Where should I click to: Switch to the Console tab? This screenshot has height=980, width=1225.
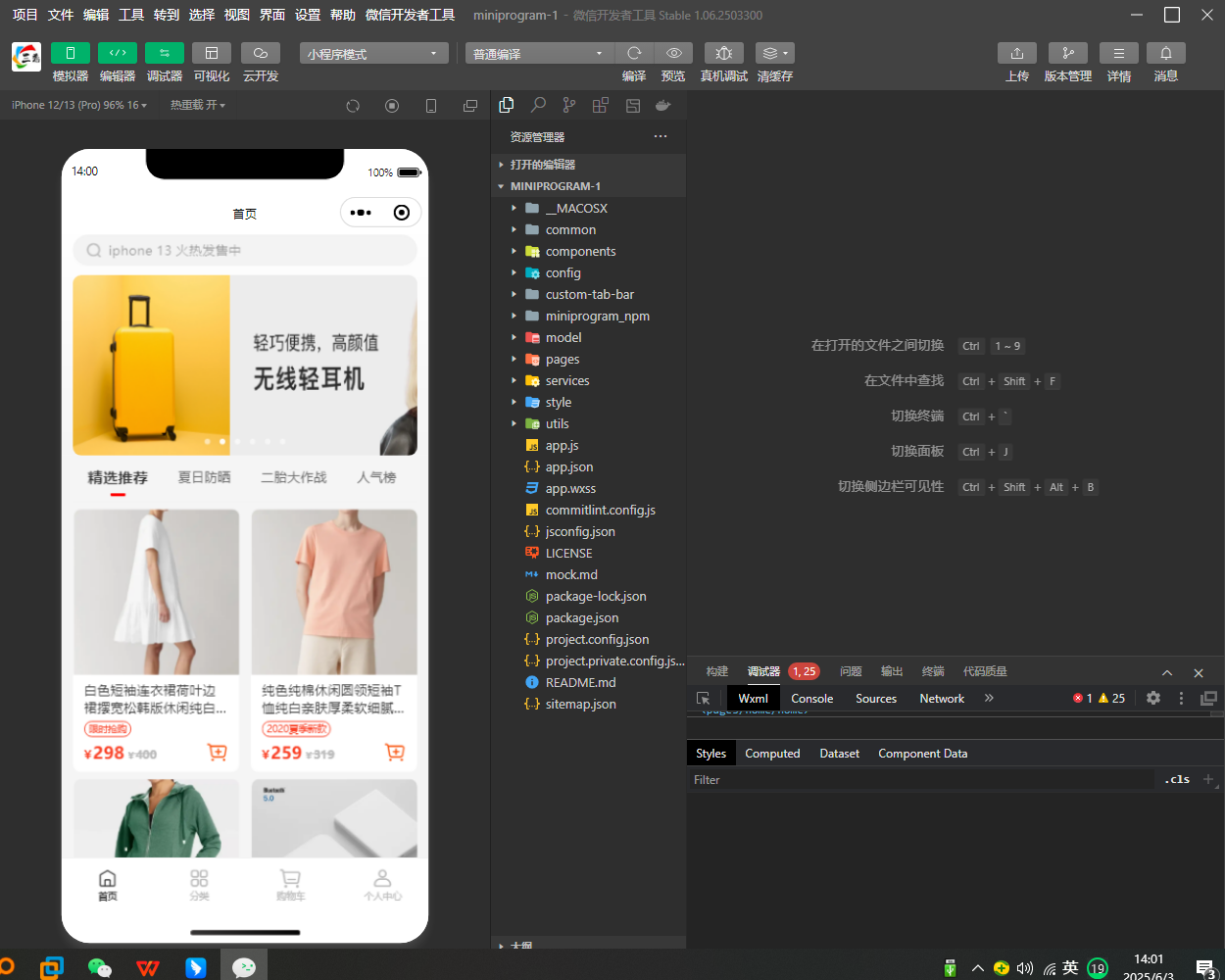(812, 699)
